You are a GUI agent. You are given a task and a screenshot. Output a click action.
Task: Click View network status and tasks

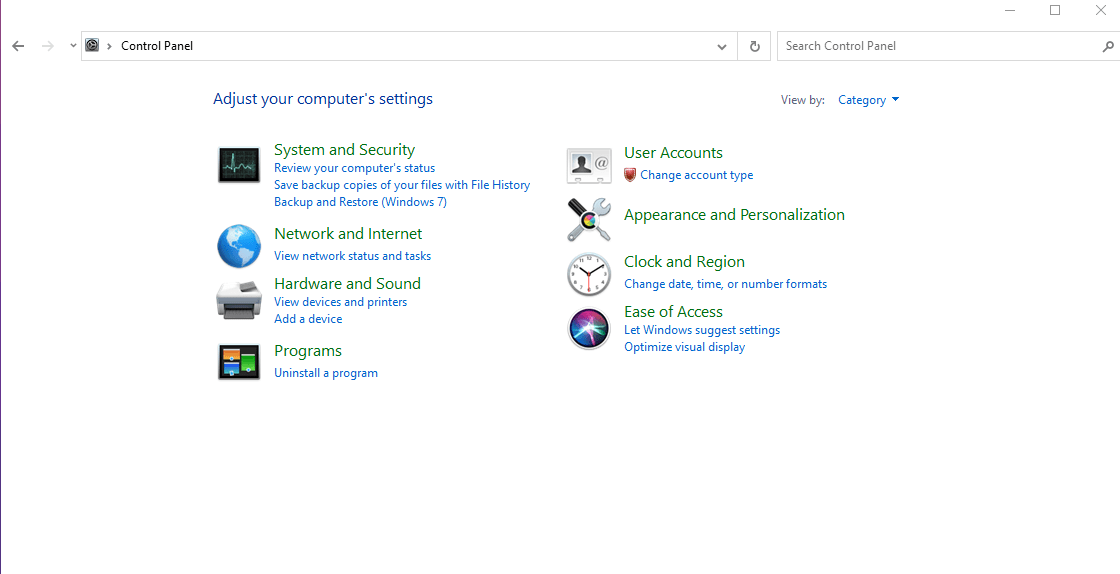coord(352,256)
